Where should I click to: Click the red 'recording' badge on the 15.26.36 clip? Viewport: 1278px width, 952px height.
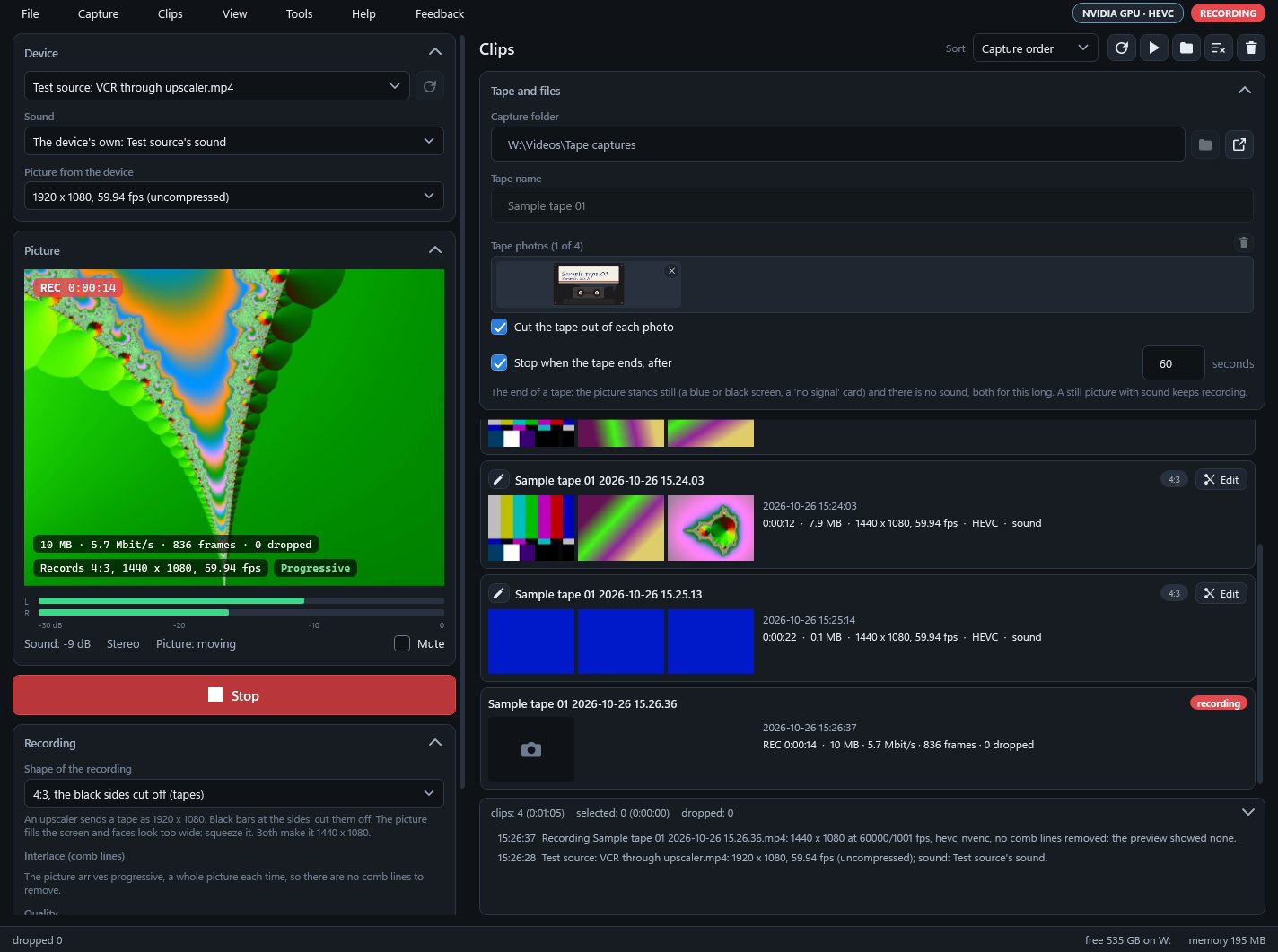[1219, 703]
